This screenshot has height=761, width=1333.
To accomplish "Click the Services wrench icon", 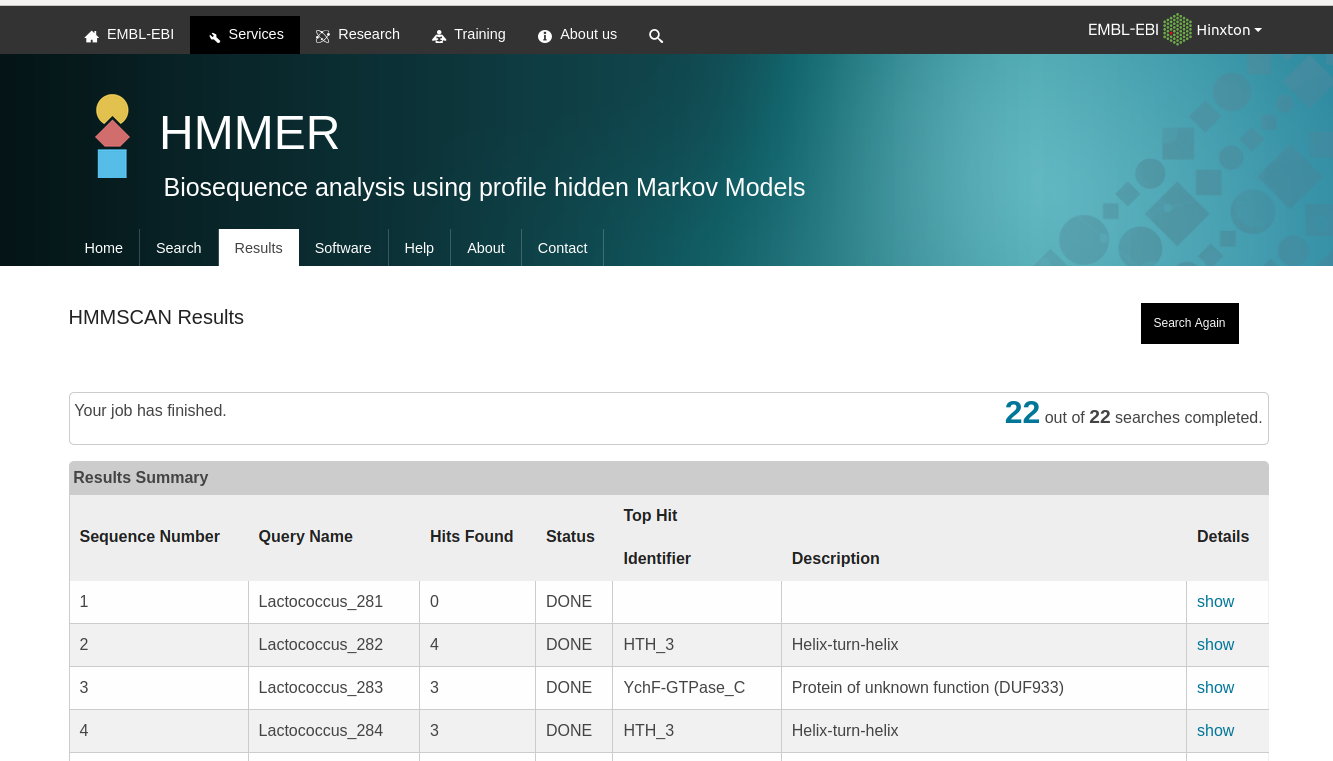I will (214, 36).
